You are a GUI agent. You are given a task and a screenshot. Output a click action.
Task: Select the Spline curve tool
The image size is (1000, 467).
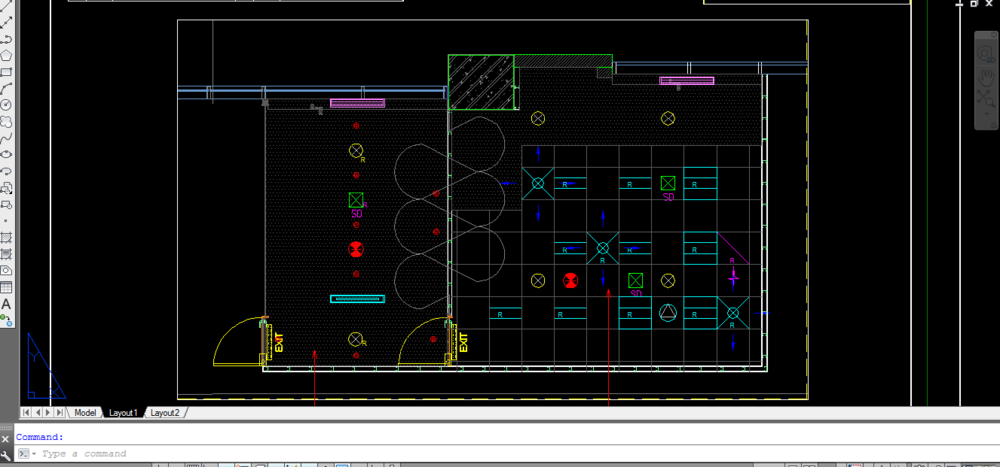click(6, 137)
